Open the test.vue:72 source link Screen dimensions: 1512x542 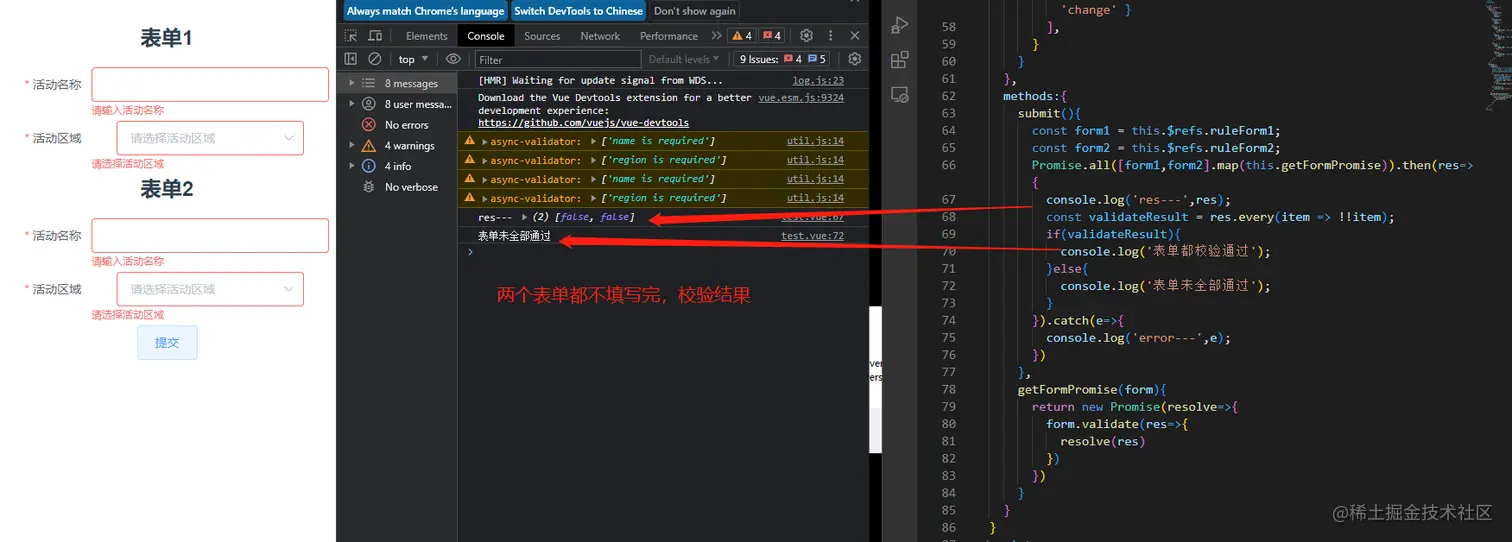coord(812,236)
